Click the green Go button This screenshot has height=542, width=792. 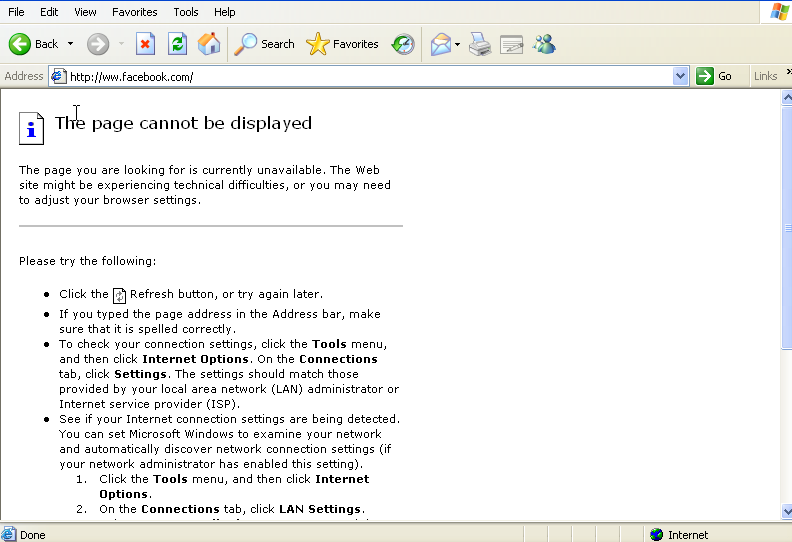click(714, 76)
